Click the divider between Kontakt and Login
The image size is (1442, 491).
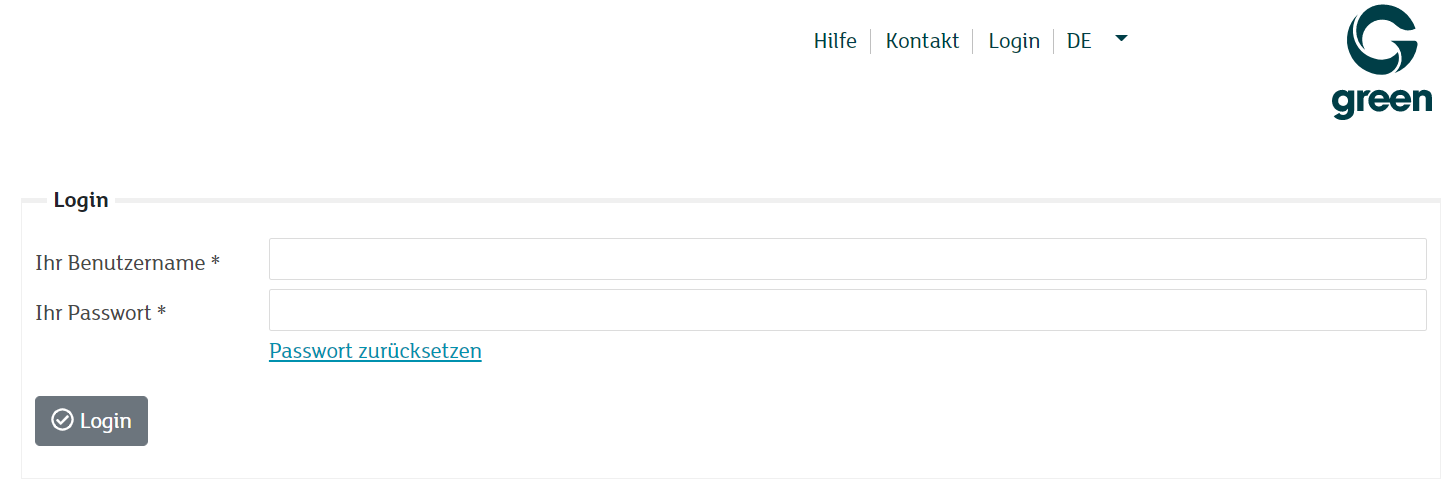pos(973,41)
